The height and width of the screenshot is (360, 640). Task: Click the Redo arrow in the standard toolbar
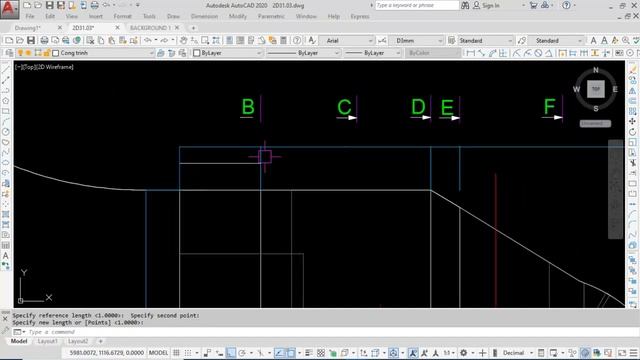(x=164, y=40)
